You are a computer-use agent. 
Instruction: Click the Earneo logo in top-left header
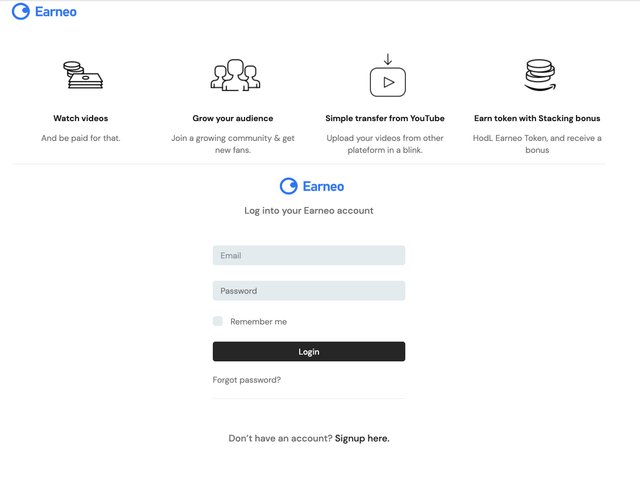point(44,11)
